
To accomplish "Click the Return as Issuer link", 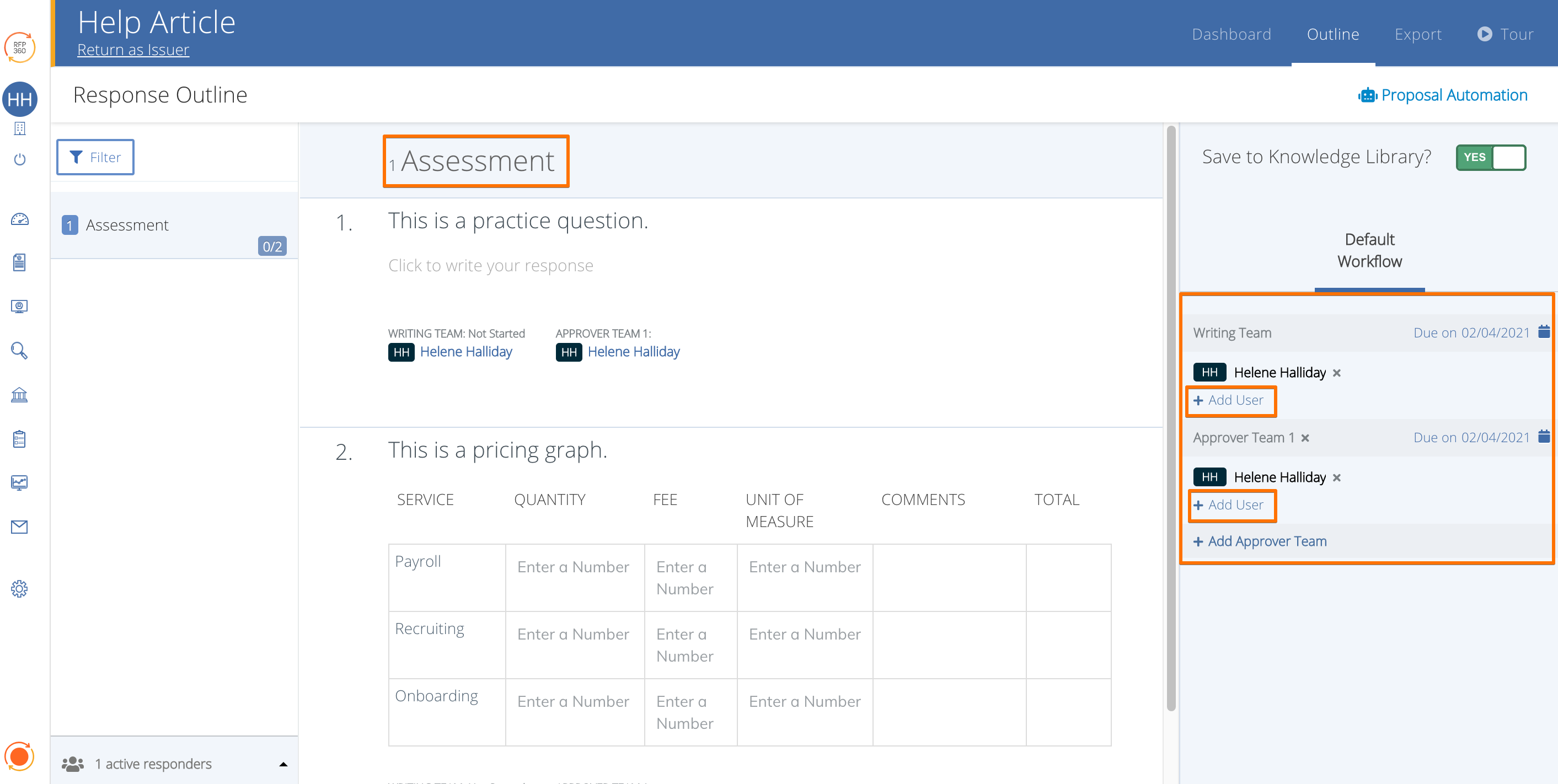I will (133, 50).
